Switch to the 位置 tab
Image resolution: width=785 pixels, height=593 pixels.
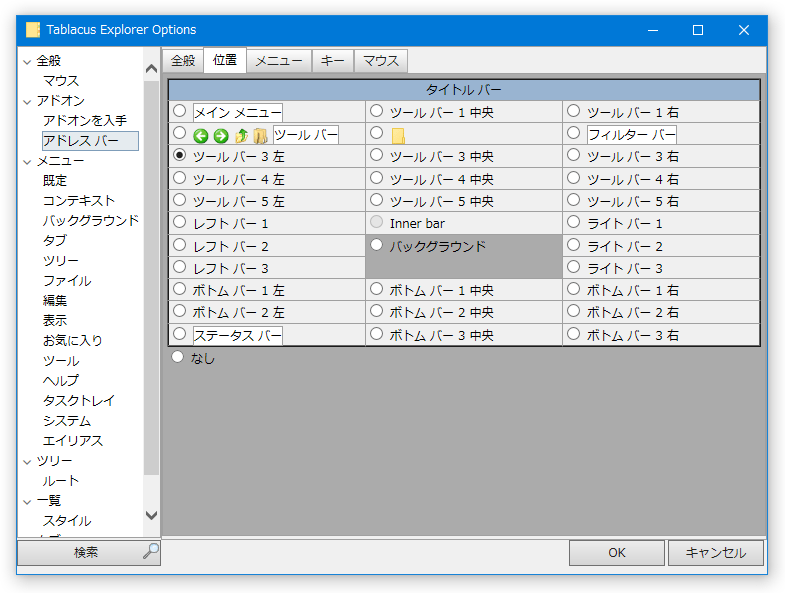coord(225,60)
